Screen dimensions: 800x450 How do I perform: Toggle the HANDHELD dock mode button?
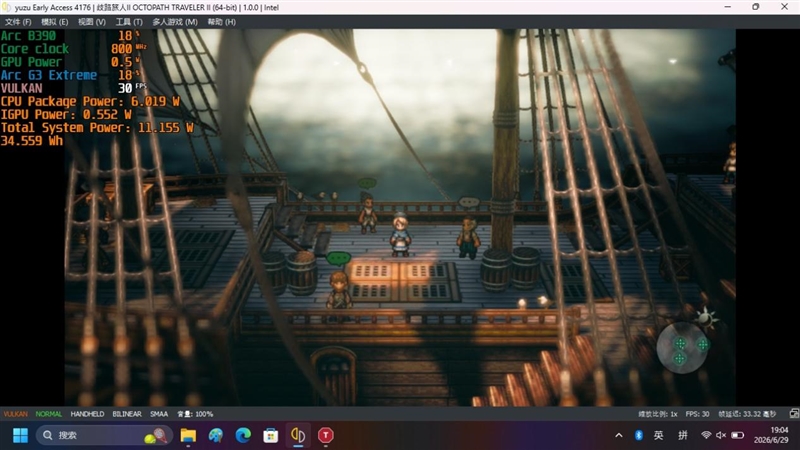87,414
